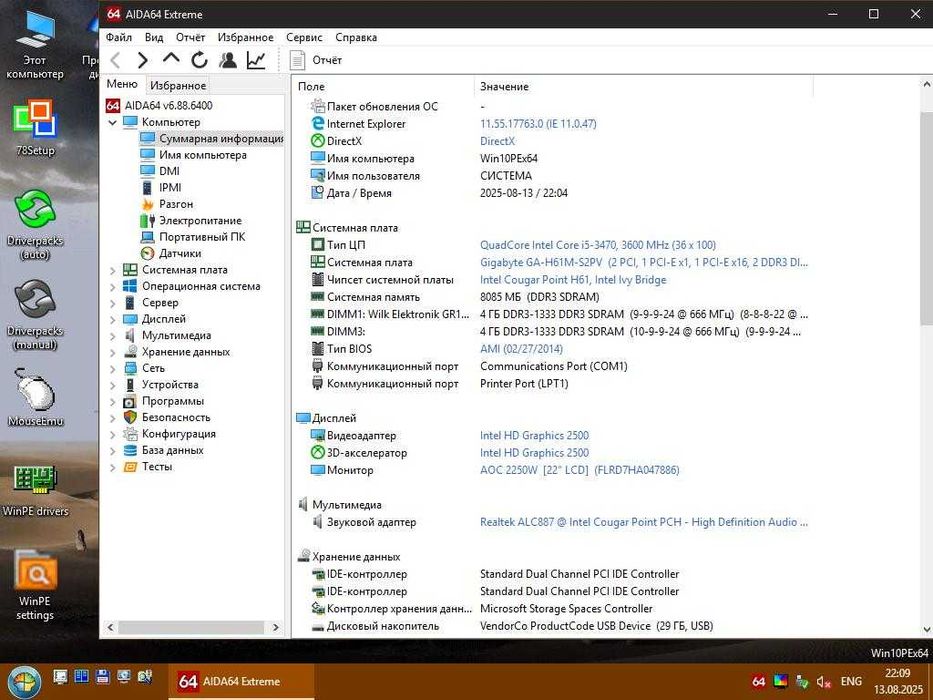Screen dimensions: 933x700
Task: Switch to the Избранное tab in the left panel
Action: [x=178, y=85]
